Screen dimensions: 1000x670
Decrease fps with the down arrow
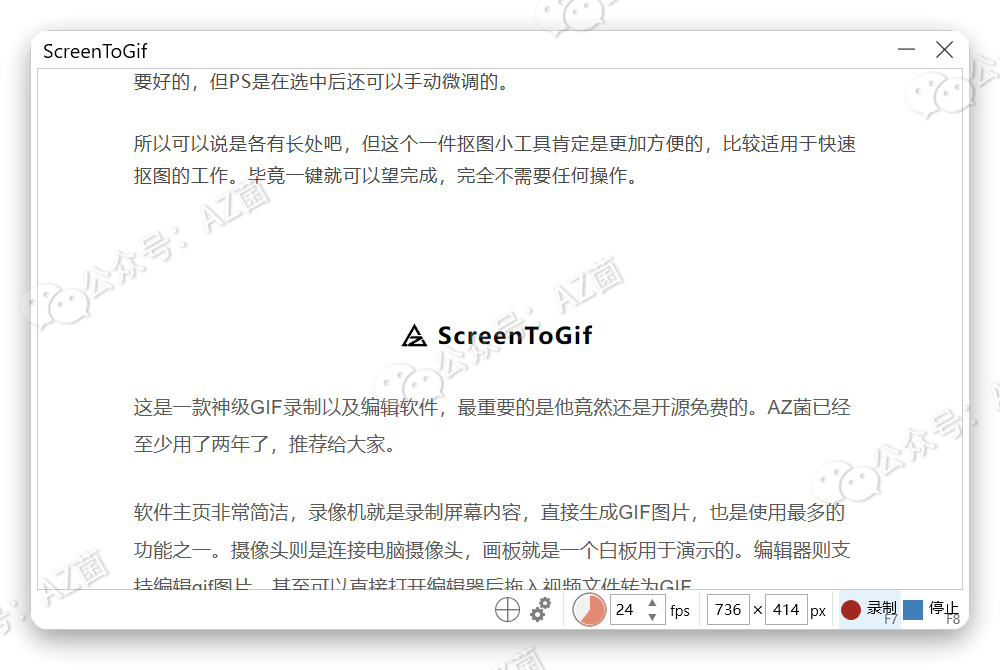pos(652,617)
